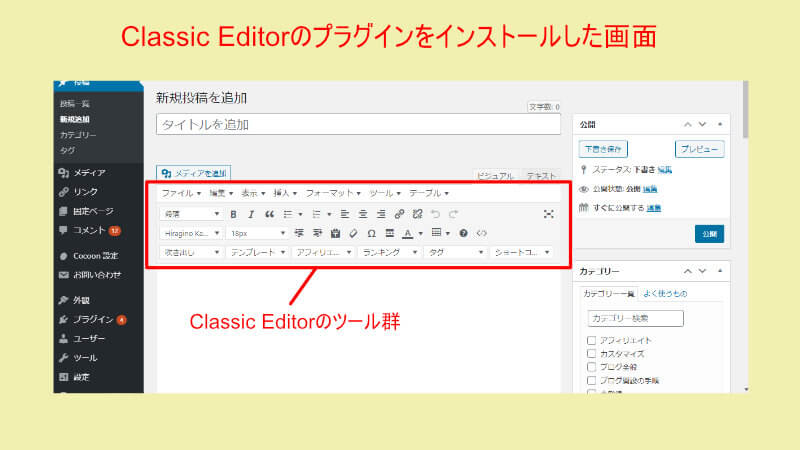Viewport: 800px width, 450px height.
Task: Decrease indent with the outdent icon
Action: pyautogui.click(x=299, y=233)
